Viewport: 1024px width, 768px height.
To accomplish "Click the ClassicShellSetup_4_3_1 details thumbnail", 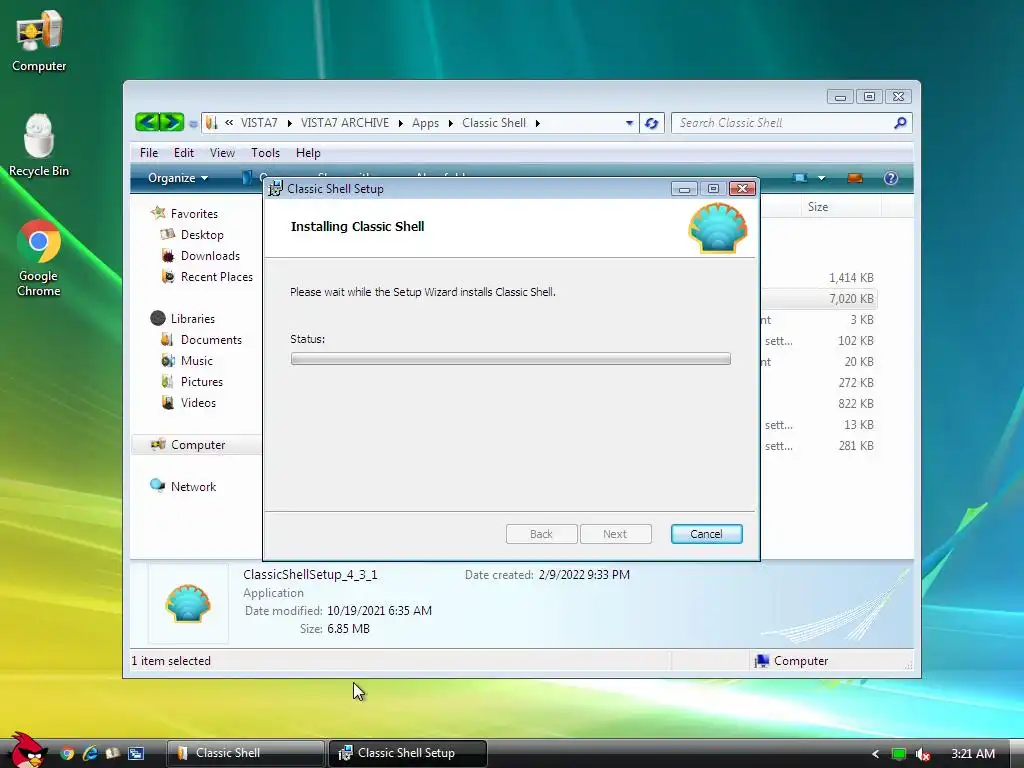I will [x=188, y=603].
